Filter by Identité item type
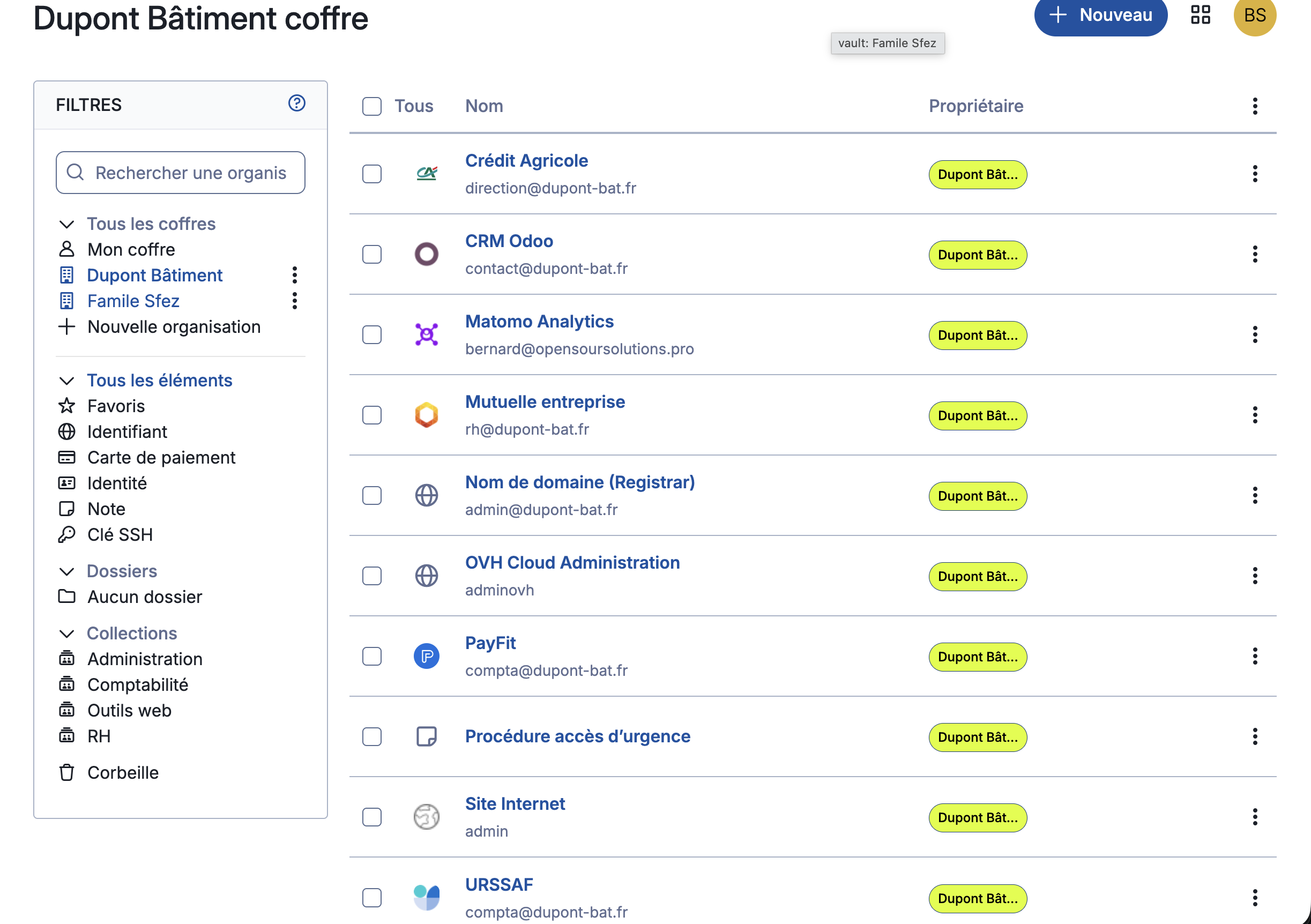 [x=117, y=483]
